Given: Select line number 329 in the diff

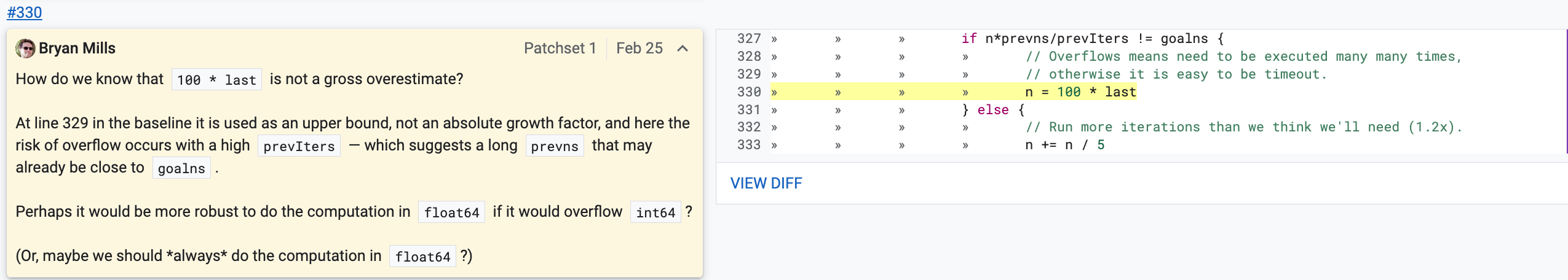Looking at the screenshot, I should [x=749, y=74].
